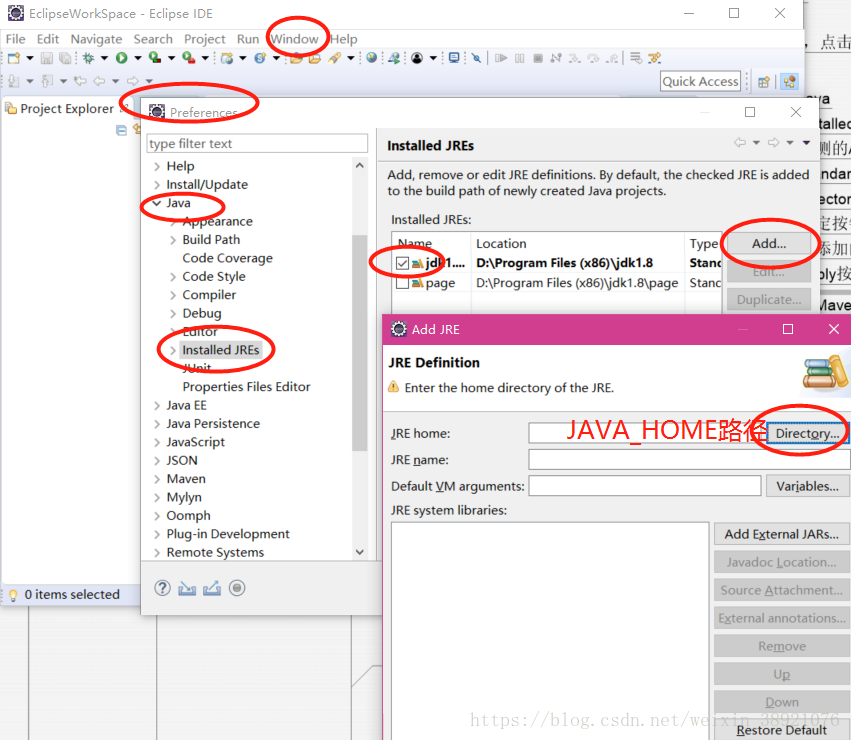Click the Save icon in the toolbar
851x740 pixels.
click(x=47, y=58)
